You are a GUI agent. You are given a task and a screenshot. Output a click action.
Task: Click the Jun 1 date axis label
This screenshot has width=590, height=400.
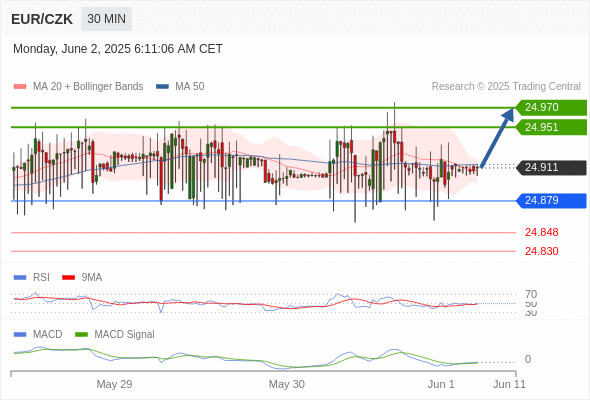point(441,384)
